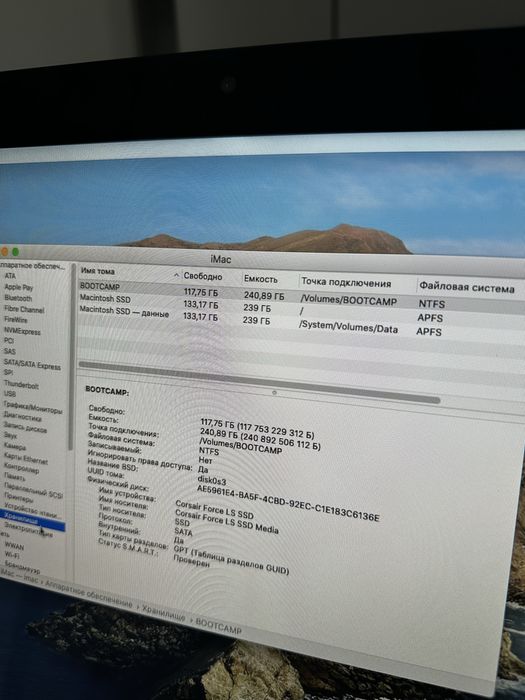Open Брандмауэр in the sidebar
The width and height of the screenshot is (525, 700).
coord(22,567)
